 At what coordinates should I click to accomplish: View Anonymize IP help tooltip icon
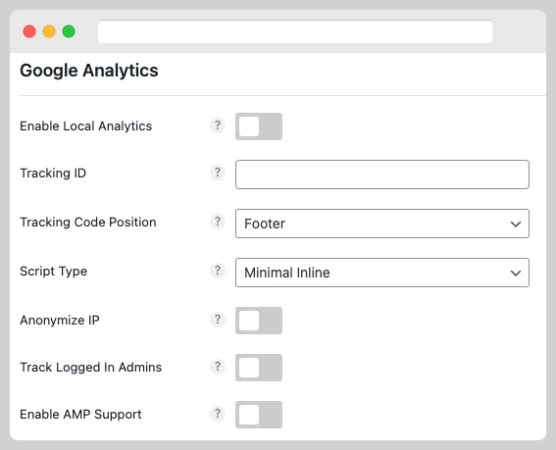218,320
